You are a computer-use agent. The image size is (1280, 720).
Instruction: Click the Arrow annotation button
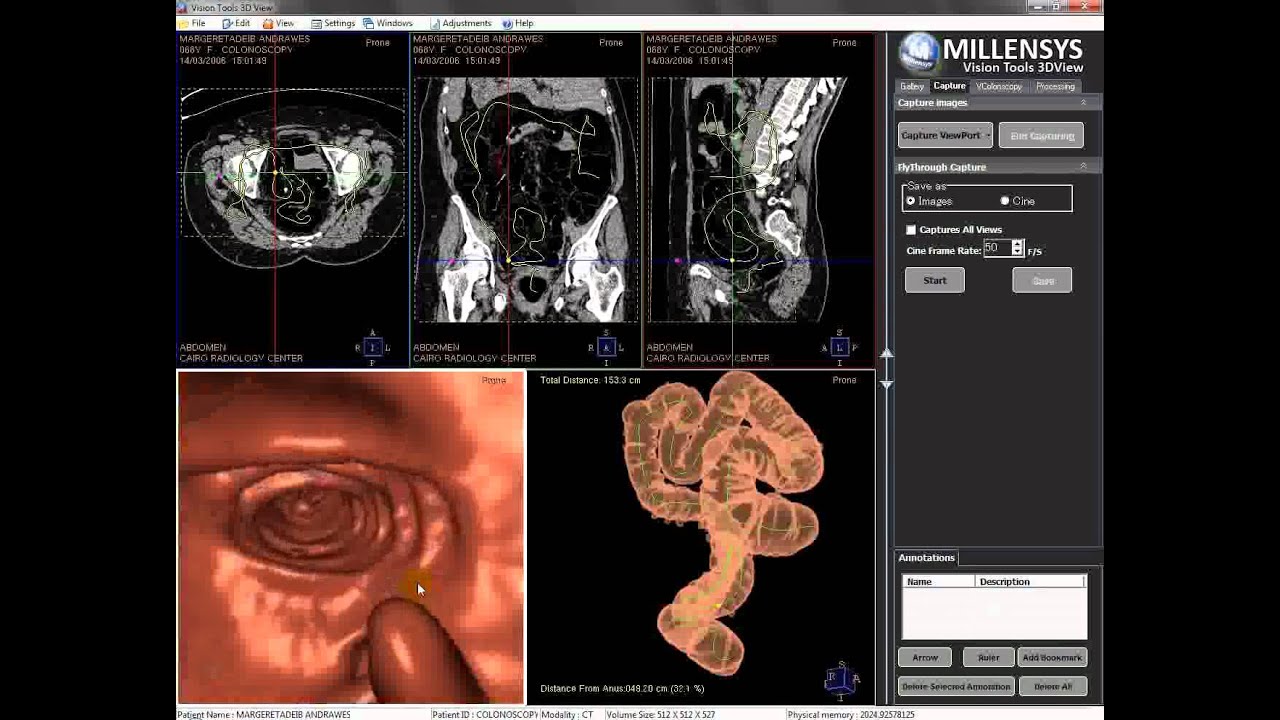point(925,658)
